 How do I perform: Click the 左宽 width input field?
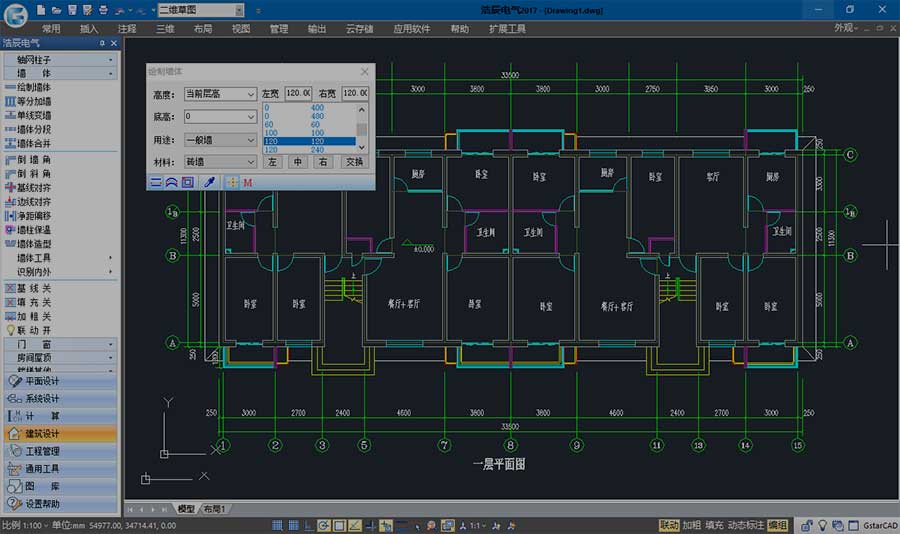pos(299,94)
